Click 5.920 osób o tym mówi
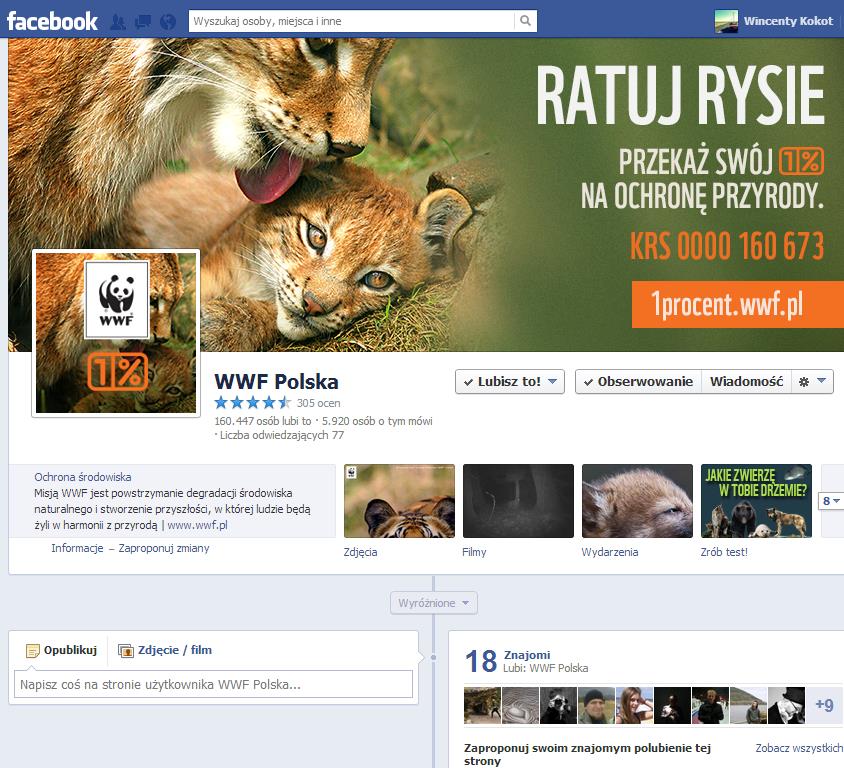 point(377,421)
